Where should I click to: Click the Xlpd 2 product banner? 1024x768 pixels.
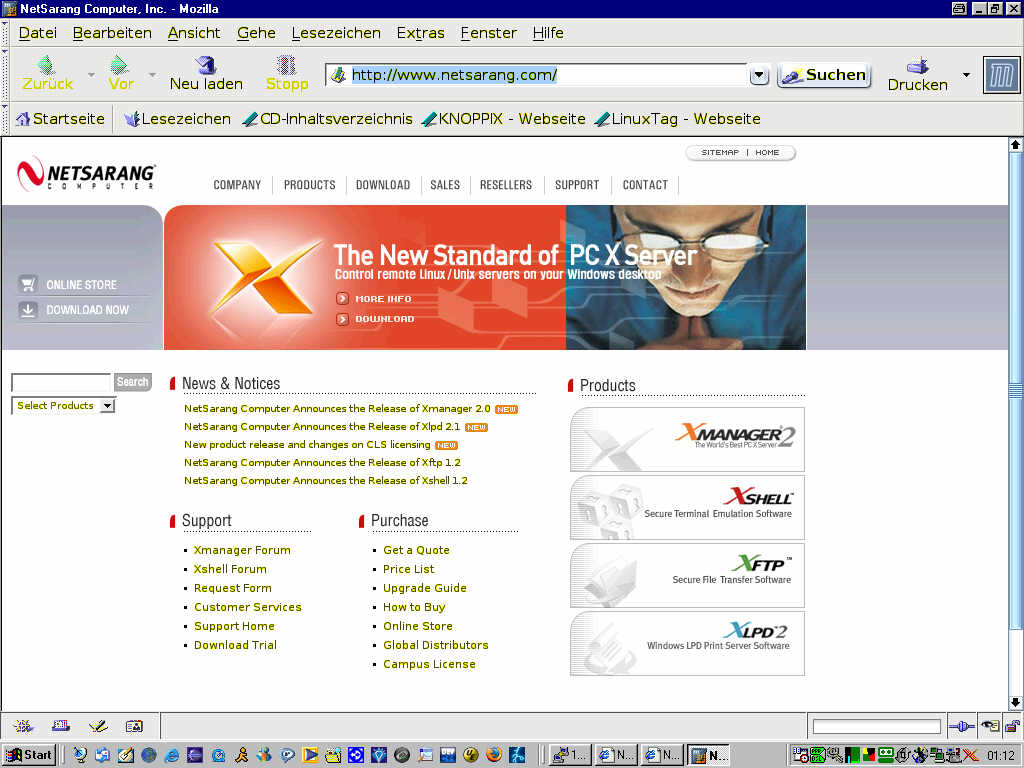click(687, 643)
